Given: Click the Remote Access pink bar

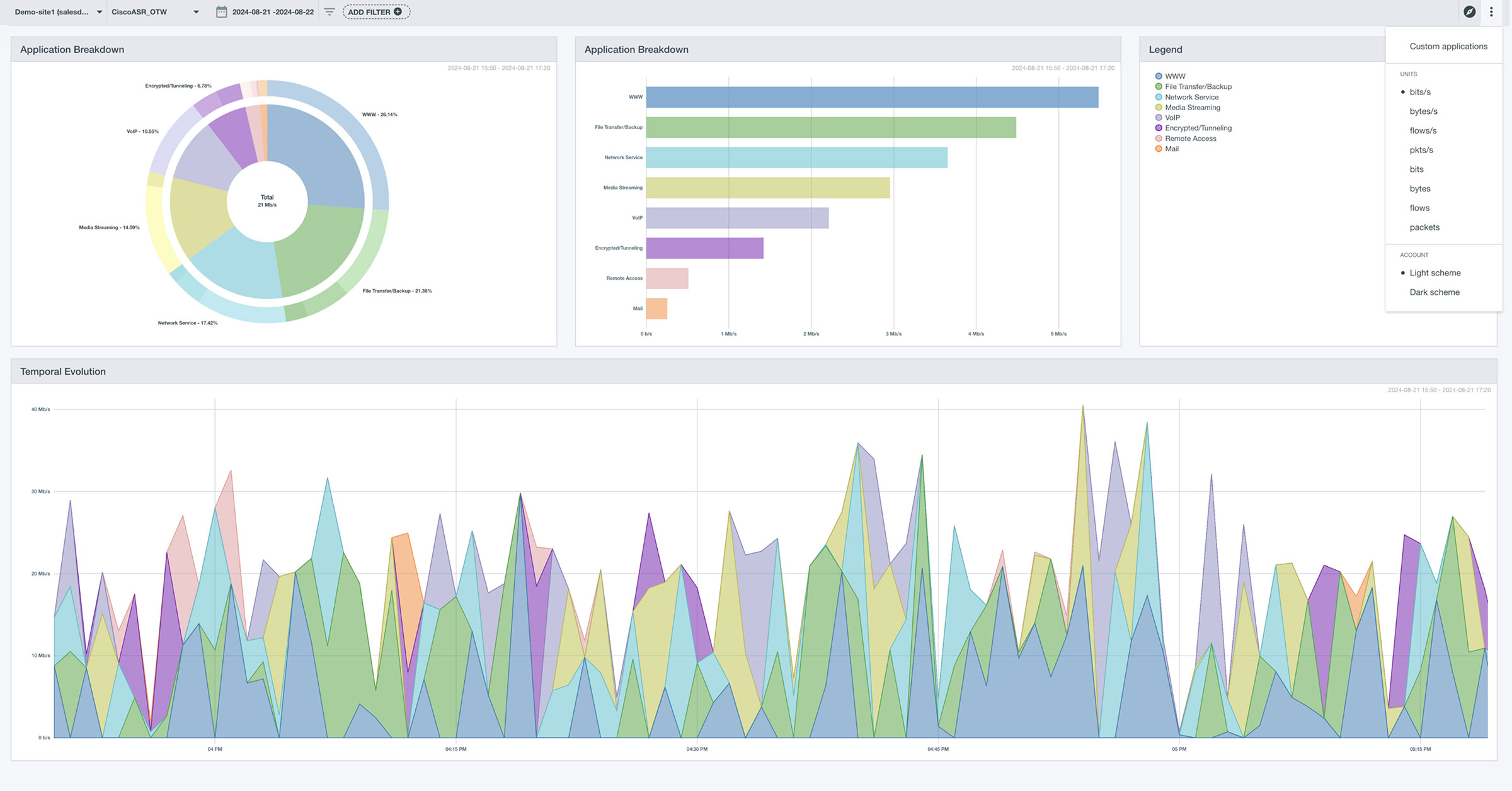Looking at the screenshot, I should tap(667, 278).
